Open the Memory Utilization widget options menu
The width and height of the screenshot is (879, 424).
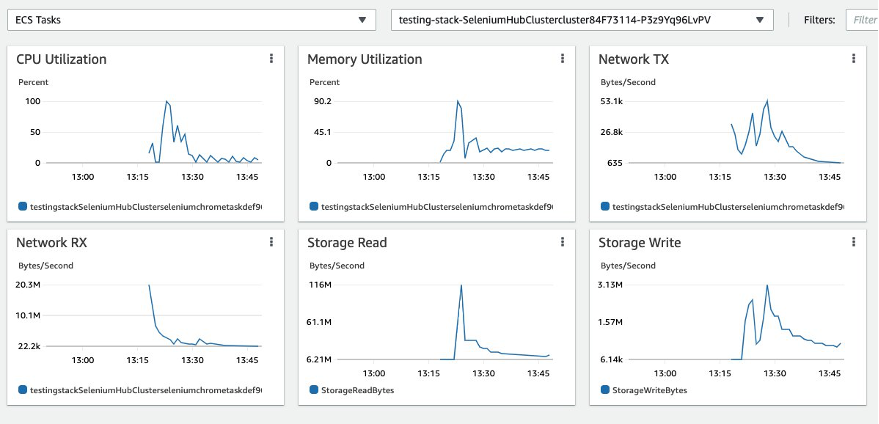click(562, 58)
